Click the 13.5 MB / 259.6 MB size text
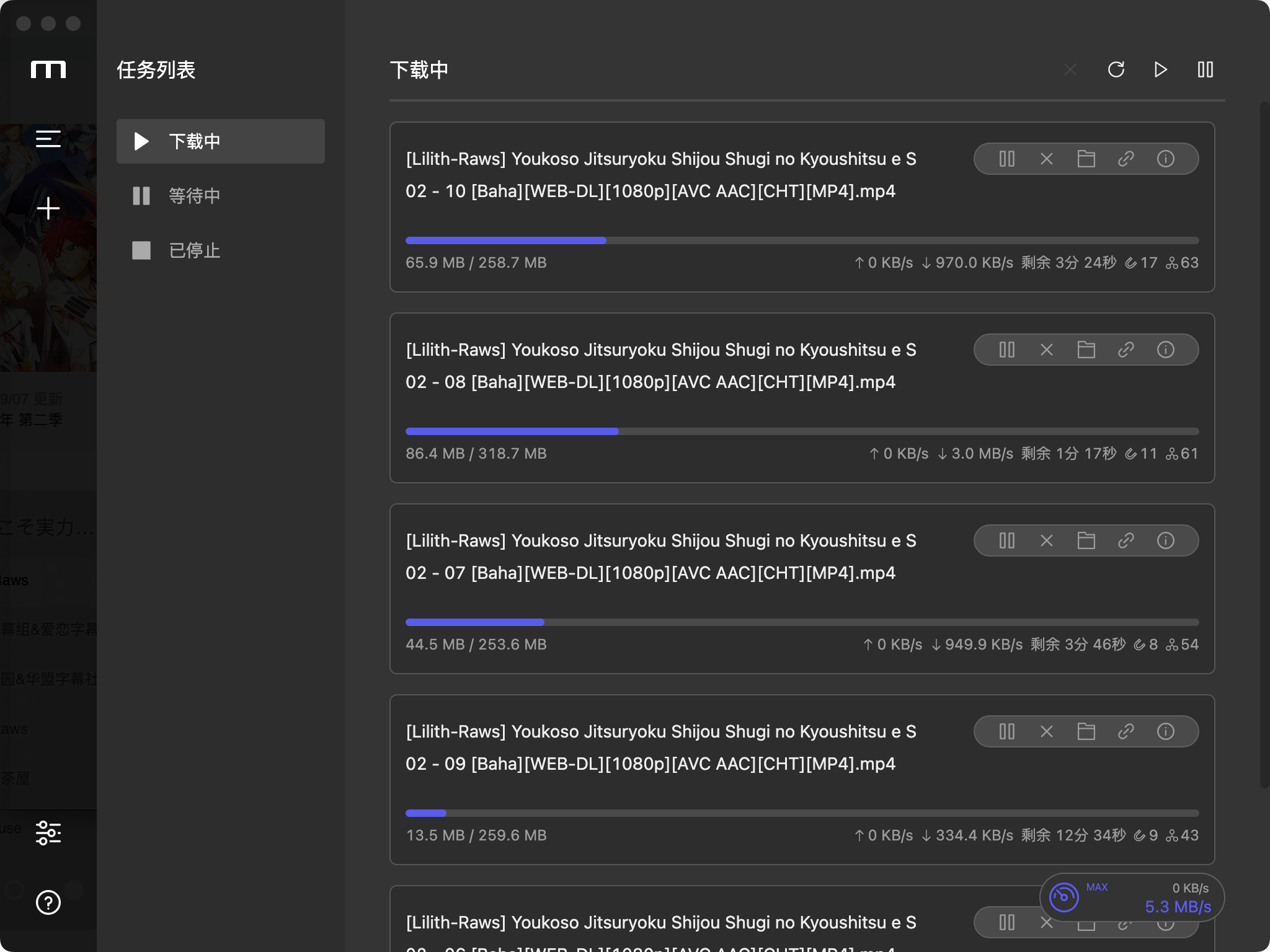The height and width of the screenshot is (952, 1270). tap(476, 835)
